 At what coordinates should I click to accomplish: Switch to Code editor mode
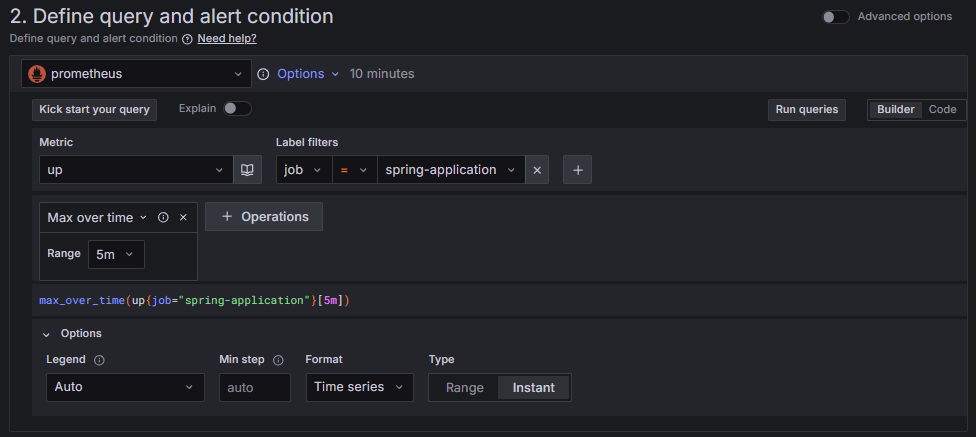pyautogui.click(x=942, y=109)
